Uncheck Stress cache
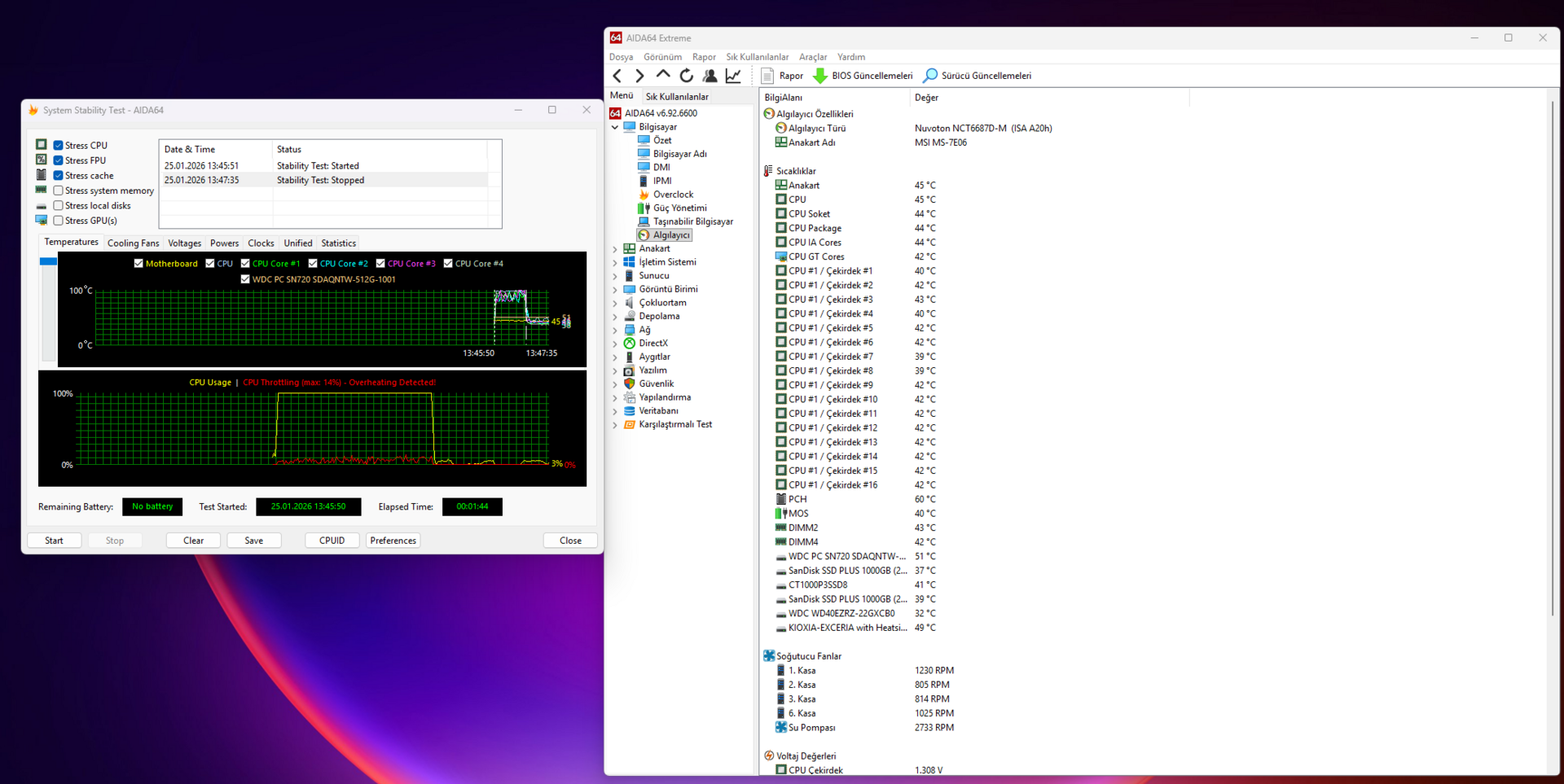This screenshot has height=784, width=1564. 59,175
